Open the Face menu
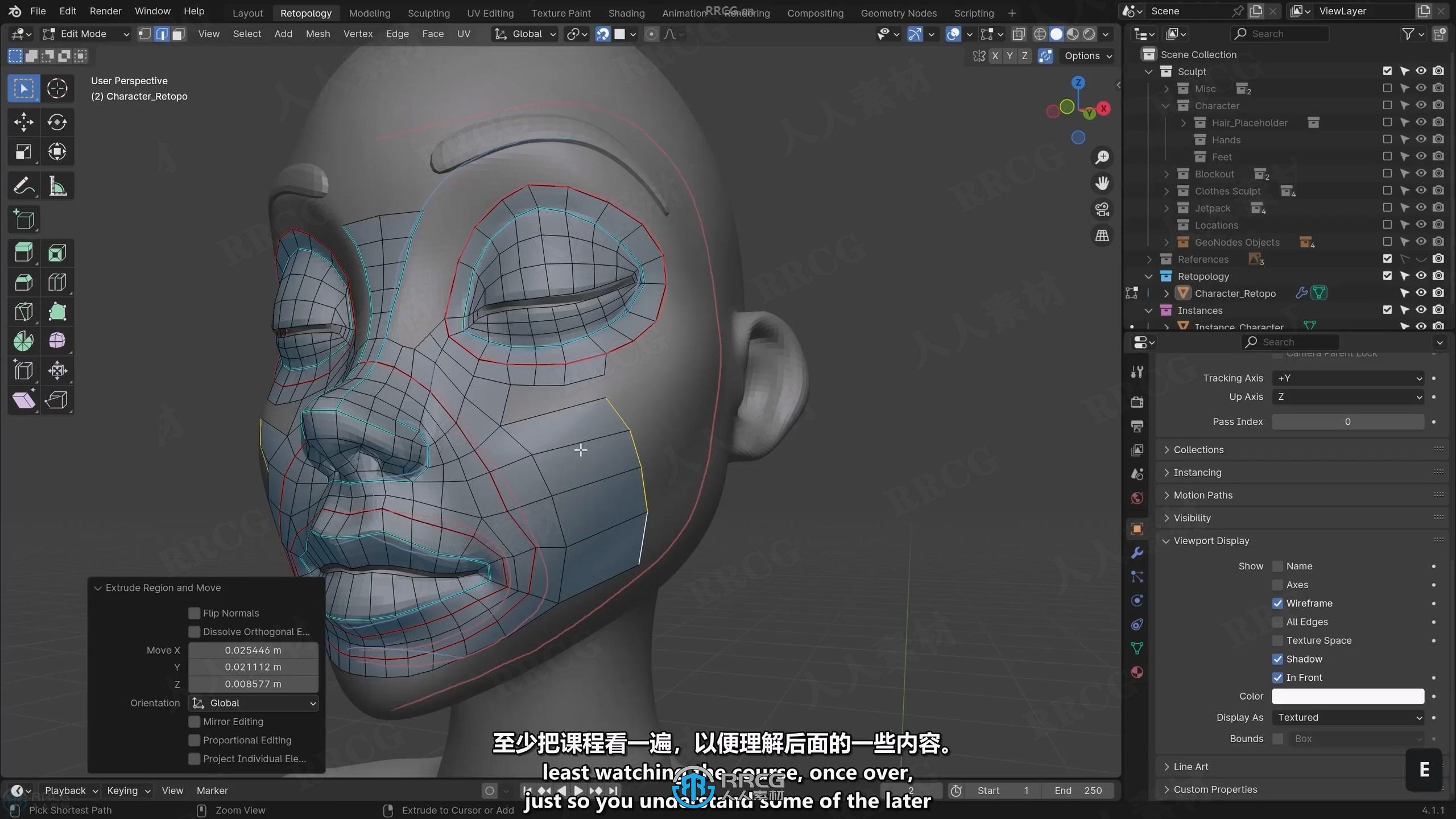Screen dimensions: 1456x819 coord(432,34)
